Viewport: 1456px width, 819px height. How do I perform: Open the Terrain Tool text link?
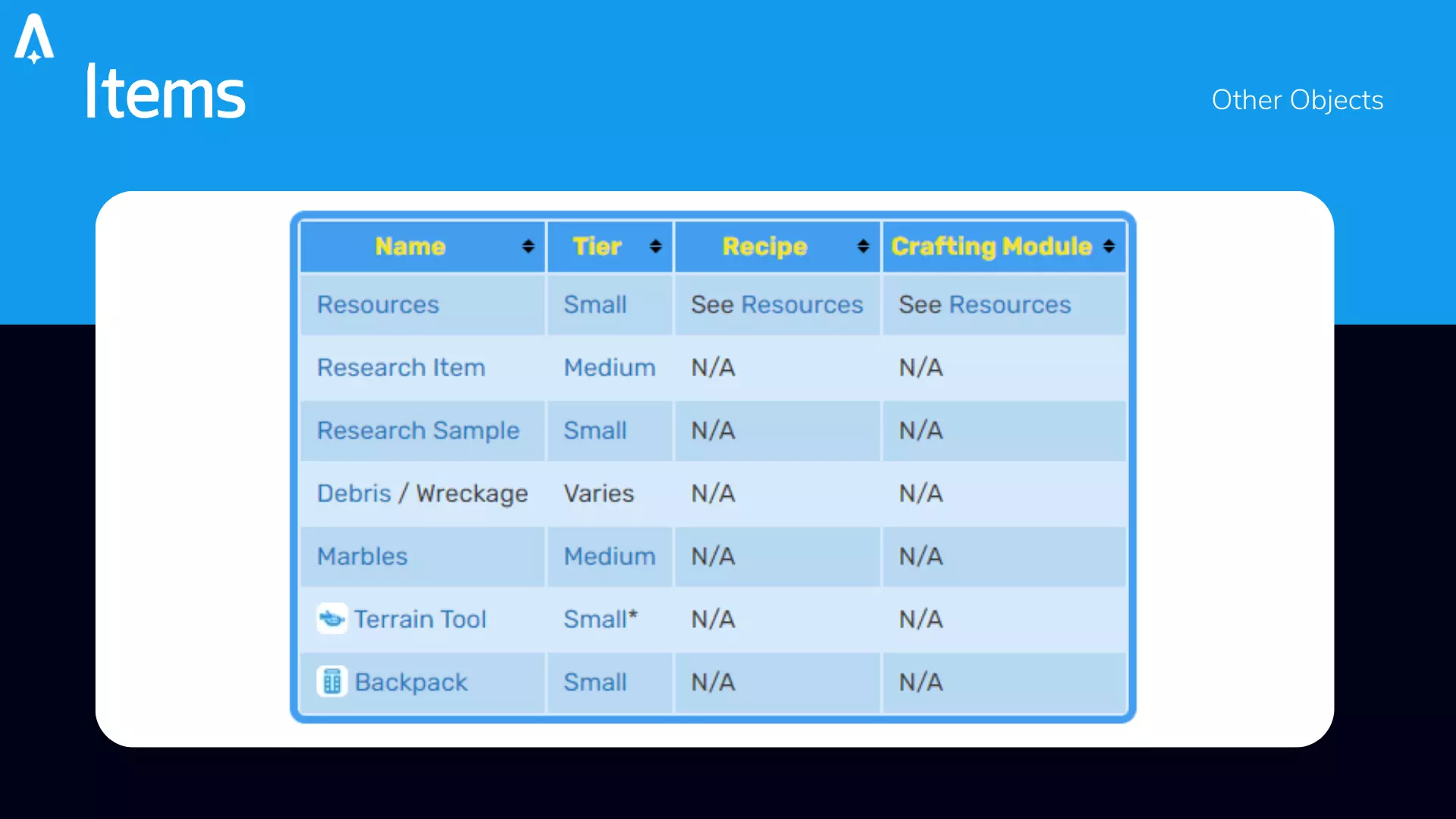pos(419,620)
